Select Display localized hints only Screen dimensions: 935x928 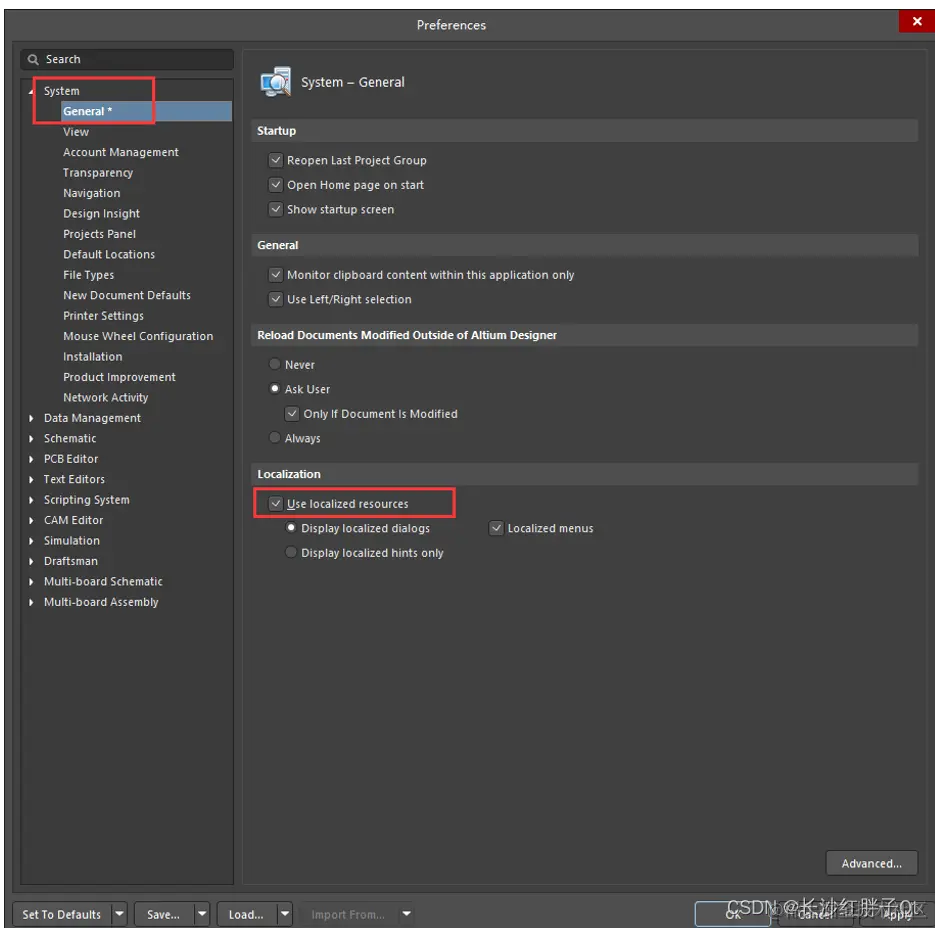pyautogui.click(x=291, y=552)
